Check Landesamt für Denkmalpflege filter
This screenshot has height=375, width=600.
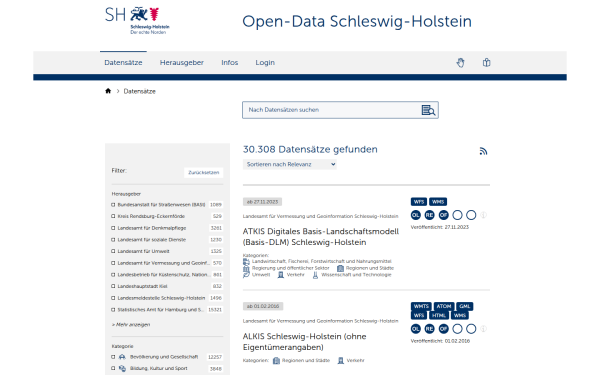(x=113, y=228)
